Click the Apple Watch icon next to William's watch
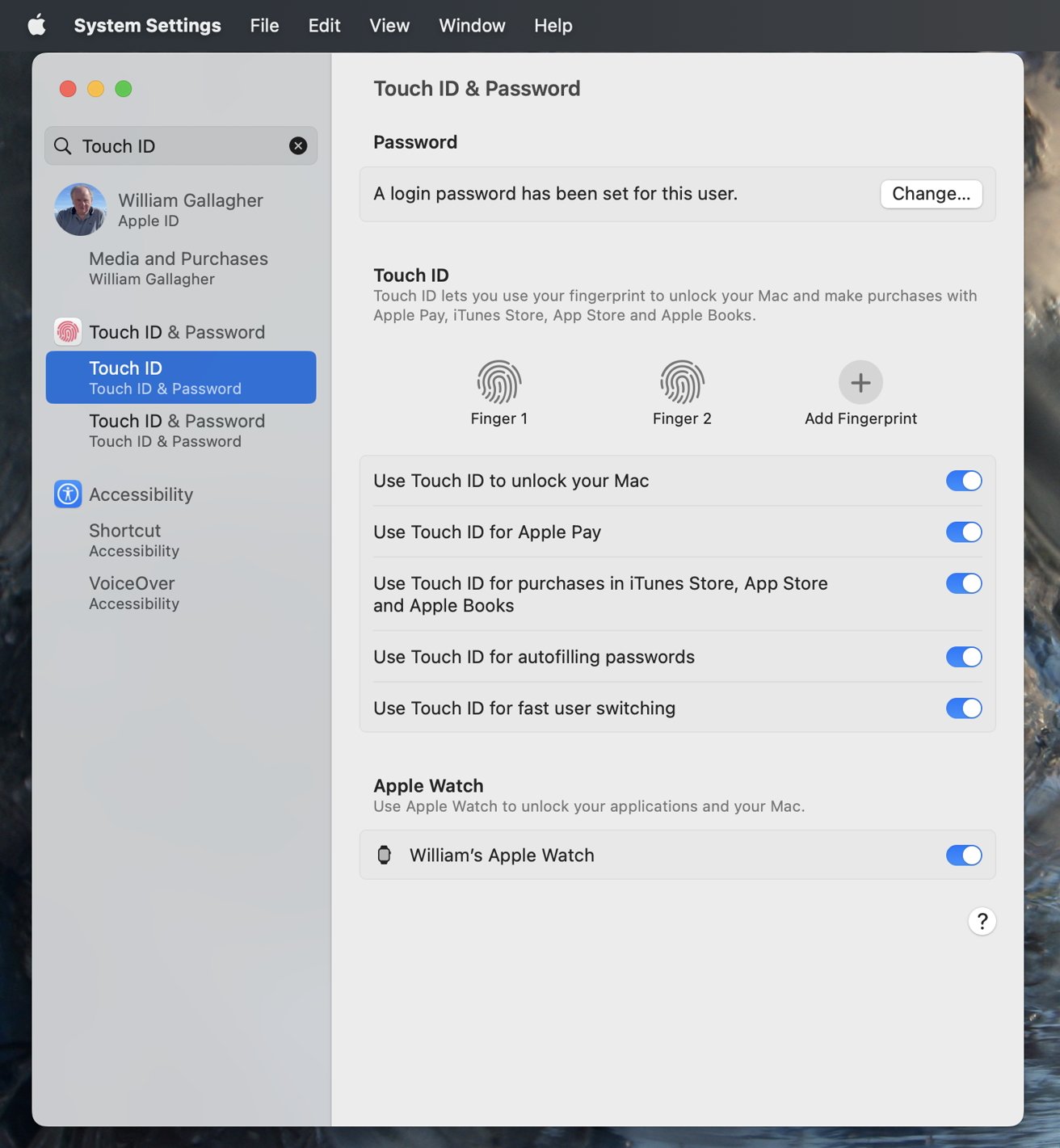 (385, 855)
